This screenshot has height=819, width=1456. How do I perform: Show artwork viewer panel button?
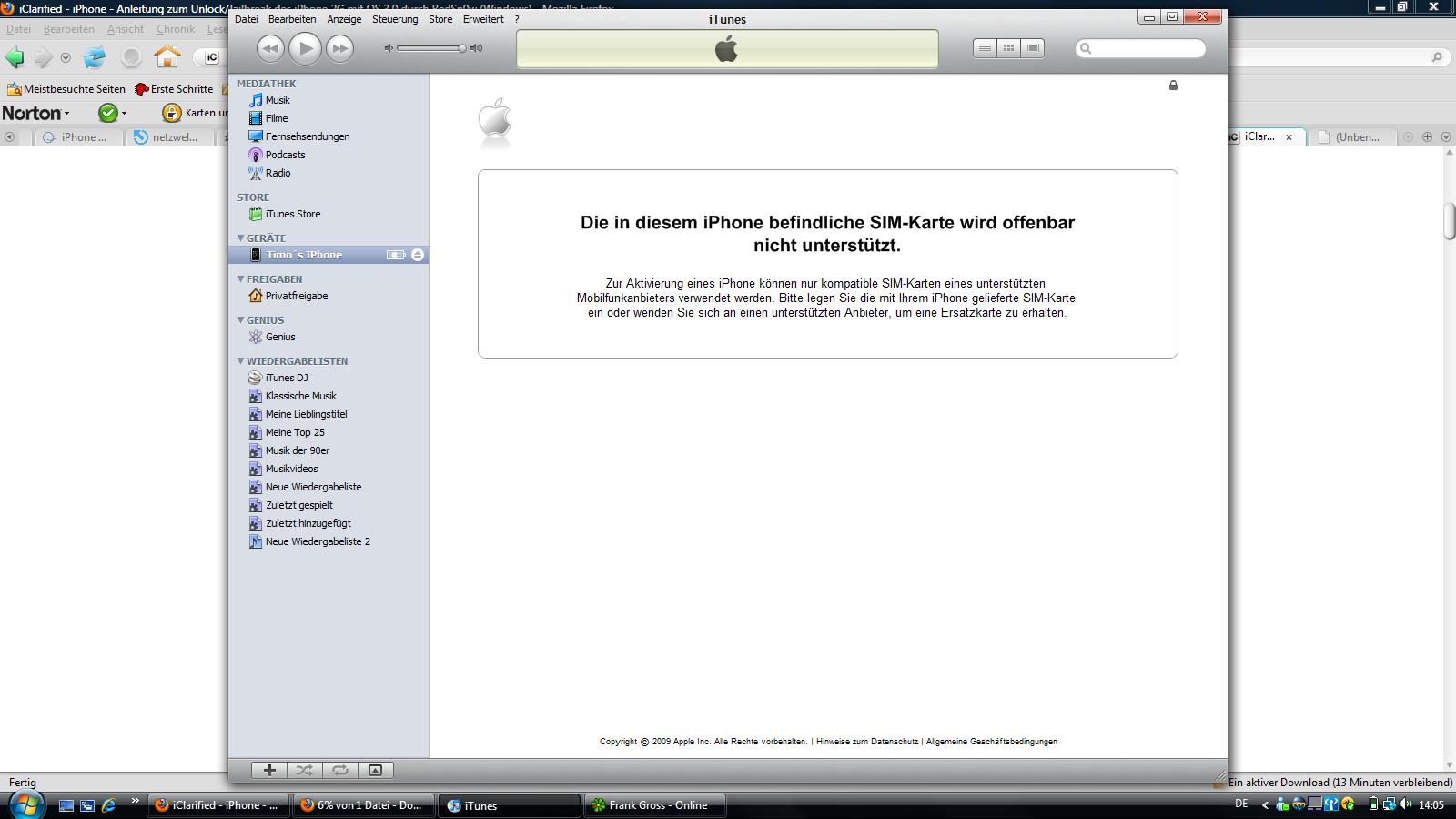click(375, 770)
